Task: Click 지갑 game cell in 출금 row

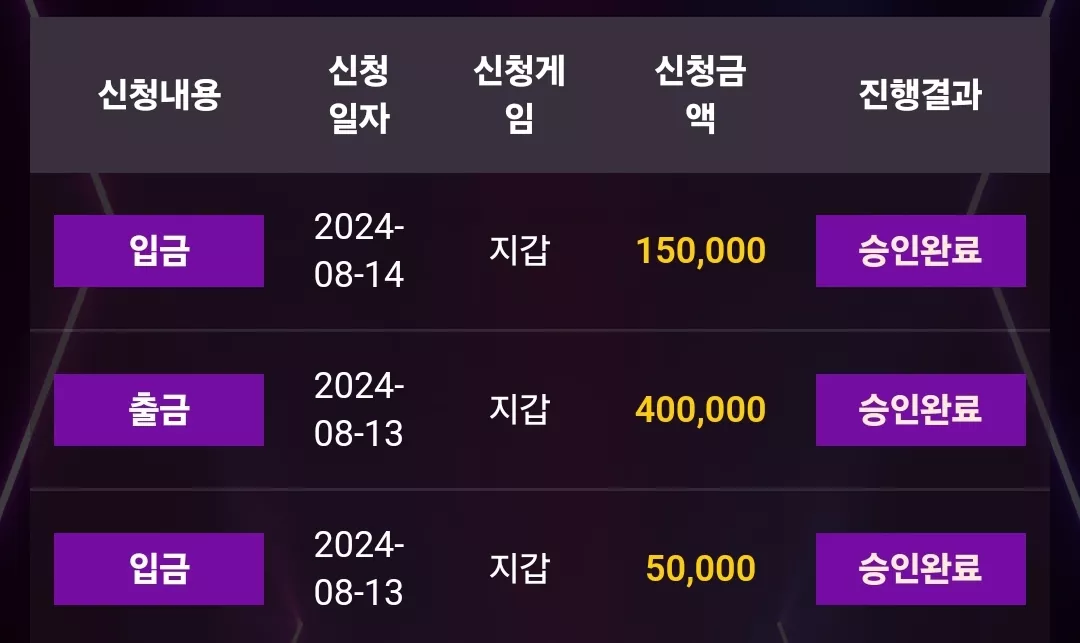Action: tap(519, 409)
